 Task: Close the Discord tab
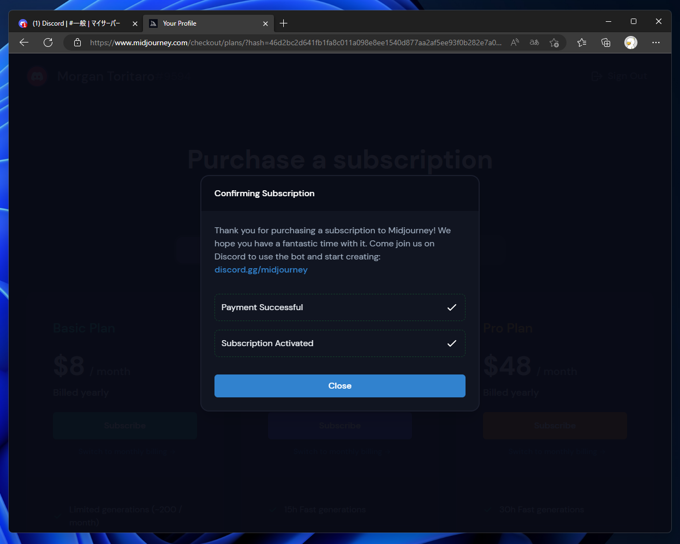135,24
